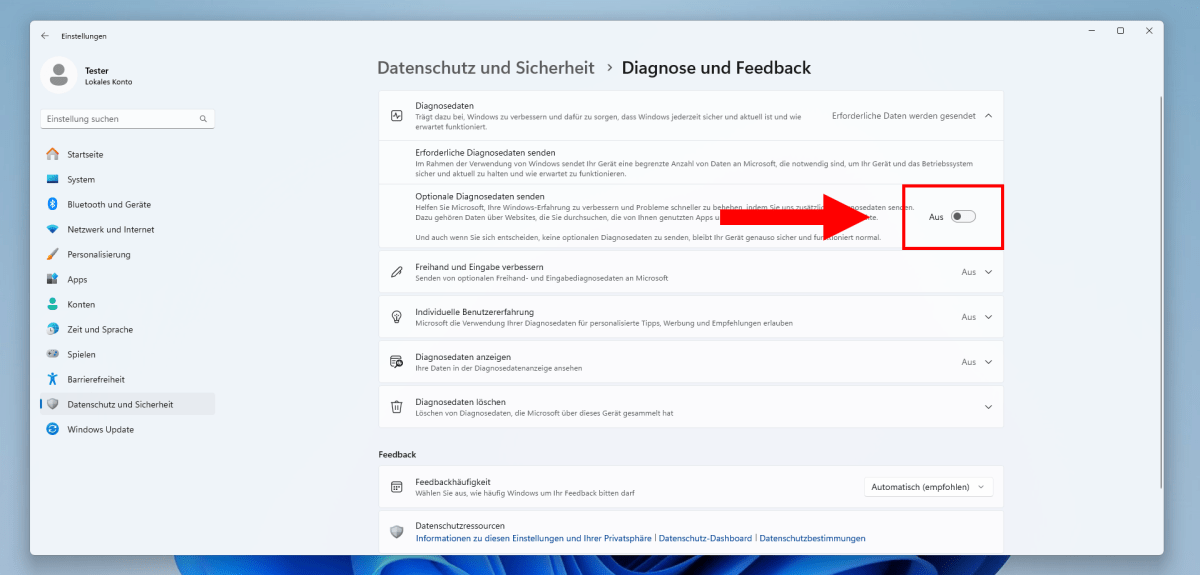Expand Freihand und Eingabe verbessern
The image size is (1200, 575).
coord(988,272)
